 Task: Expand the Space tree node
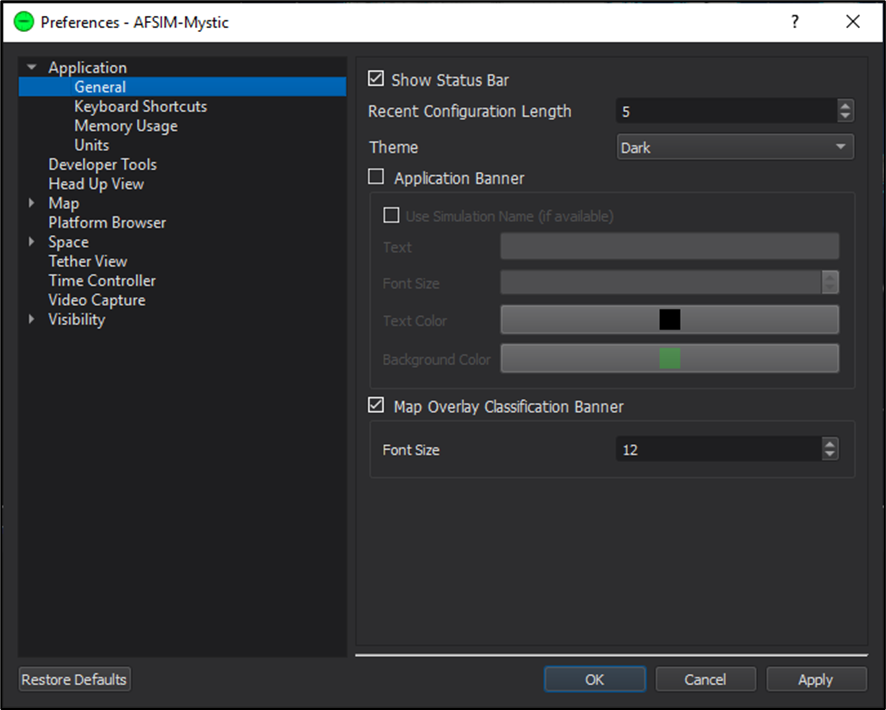32,242
